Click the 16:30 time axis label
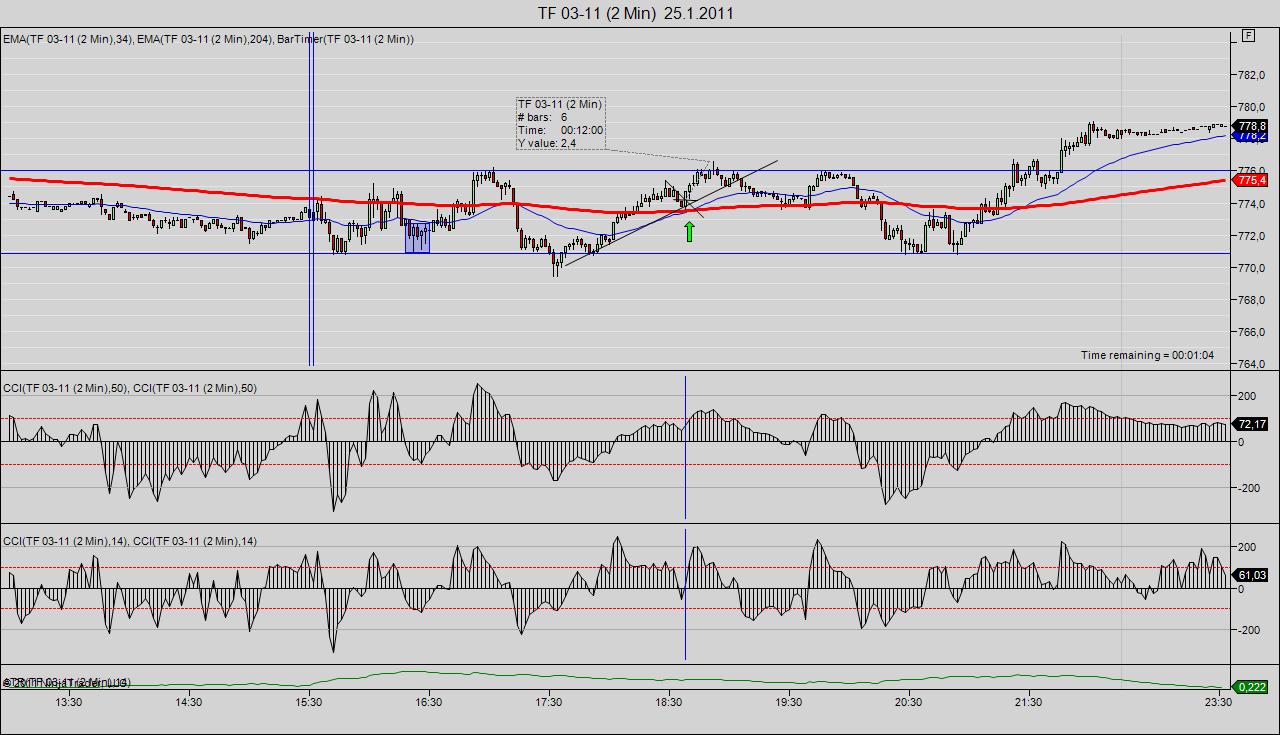Viewport: 1280px width, 735px height. (428, 703)
